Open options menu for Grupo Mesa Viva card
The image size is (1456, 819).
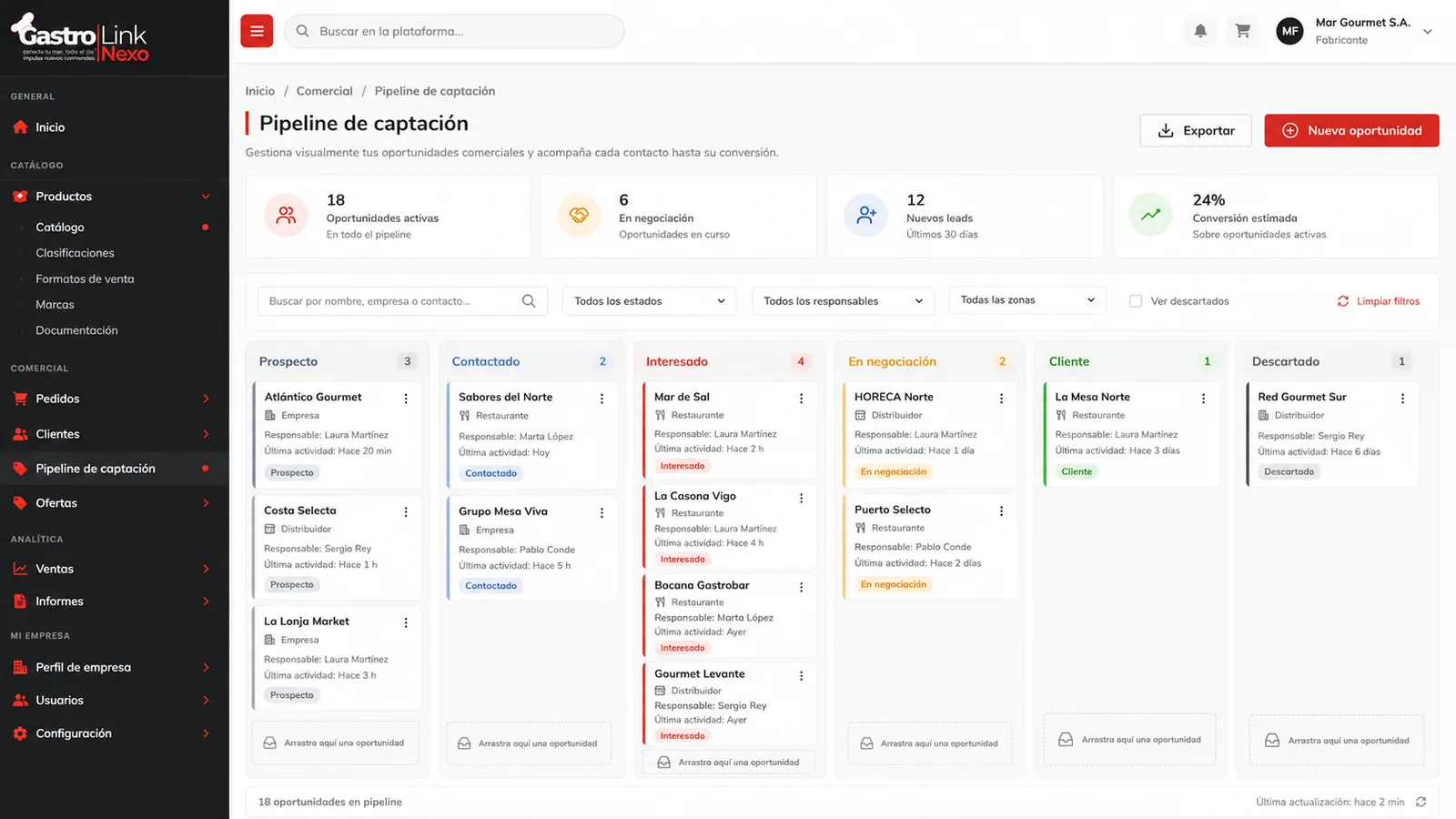pyautogui.click(x=602, y=513)
